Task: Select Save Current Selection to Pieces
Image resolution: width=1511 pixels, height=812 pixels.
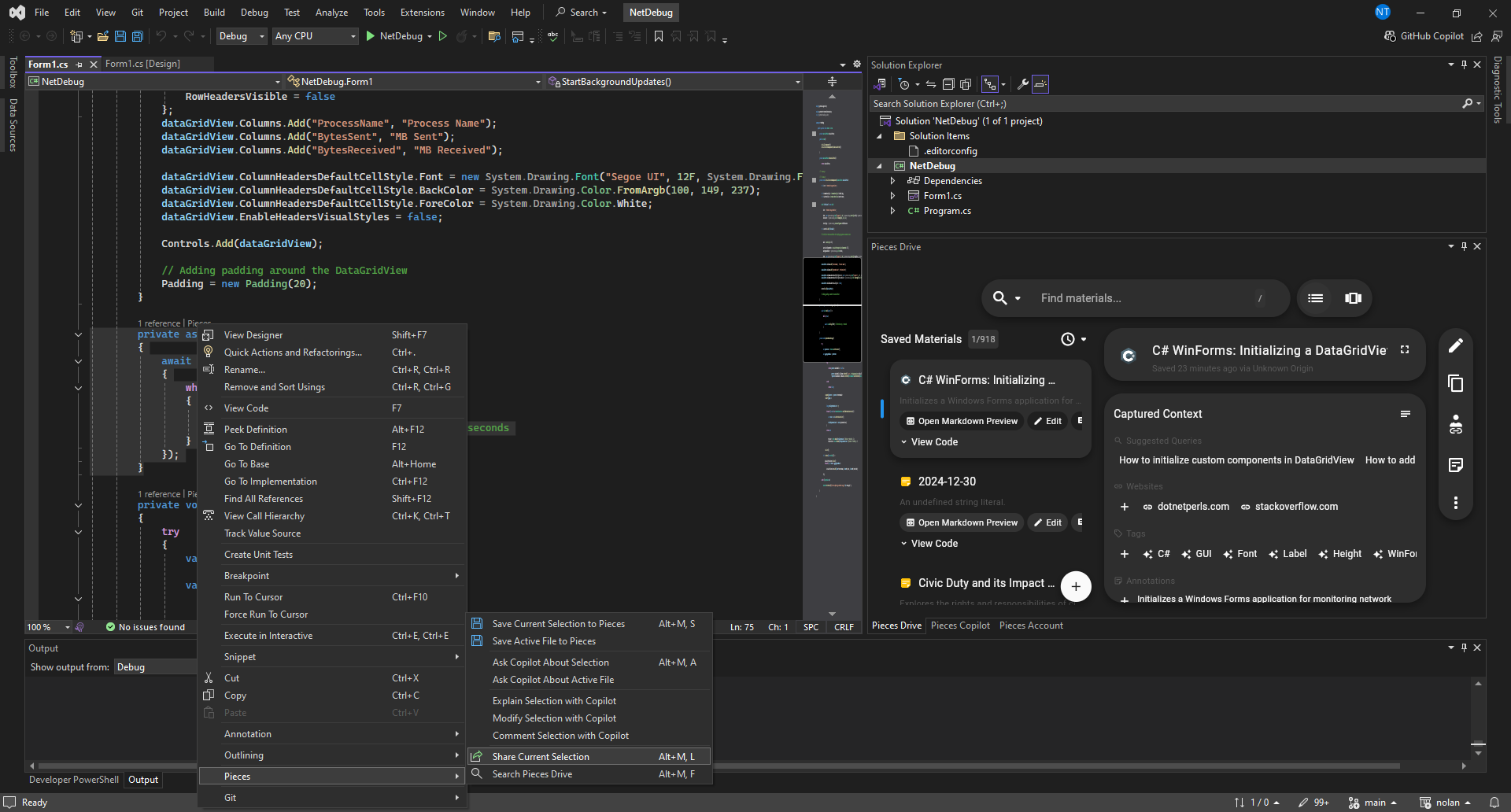Action: tap(589, 624)
